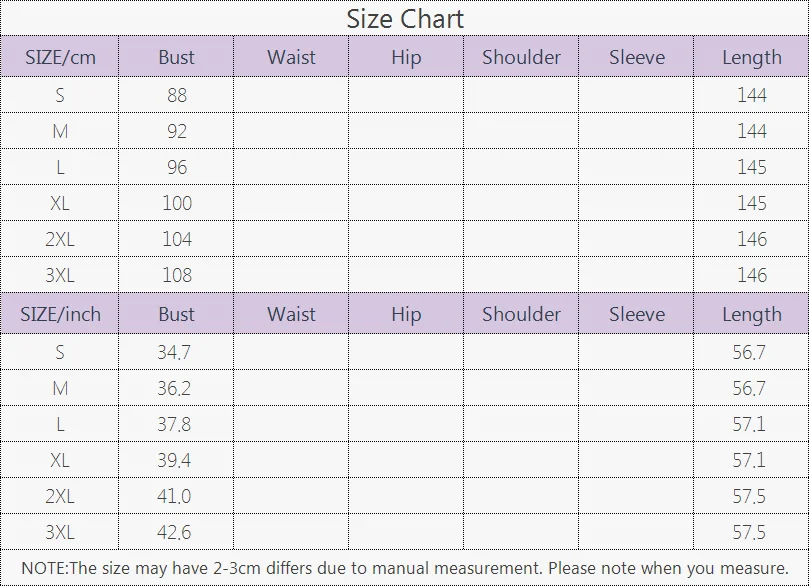Viewport: 809px width, 586px height.
Task: Select the SIZE/inch header cell
Action: tap(60, 314)
